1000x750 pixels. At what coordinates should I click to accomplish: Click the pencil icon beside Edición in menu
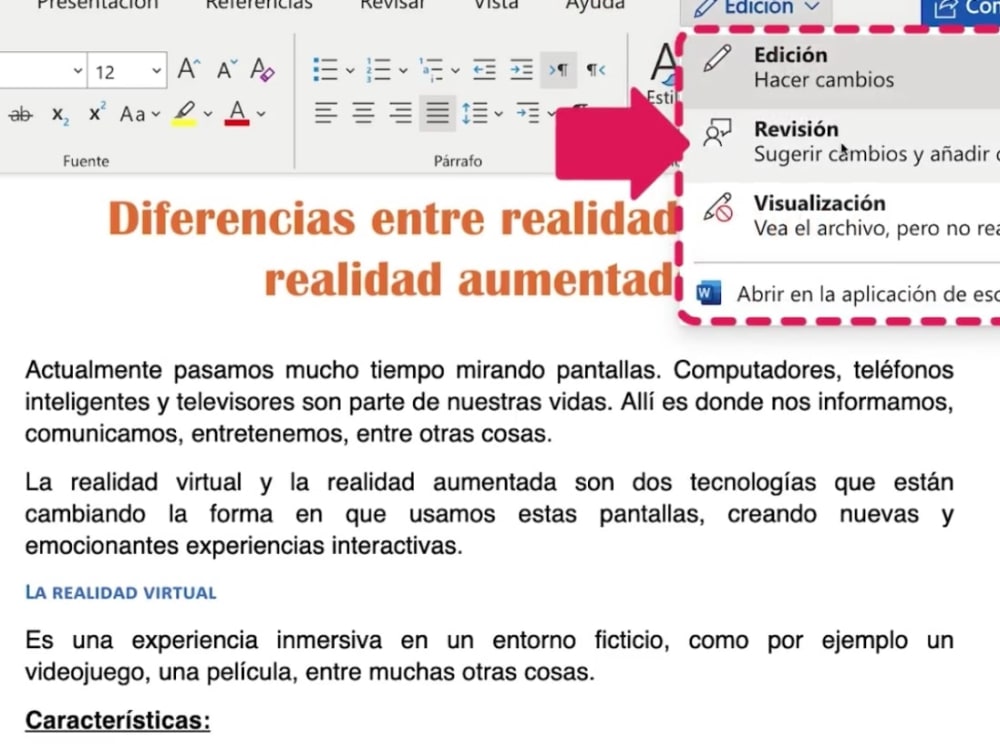(717, 59)
